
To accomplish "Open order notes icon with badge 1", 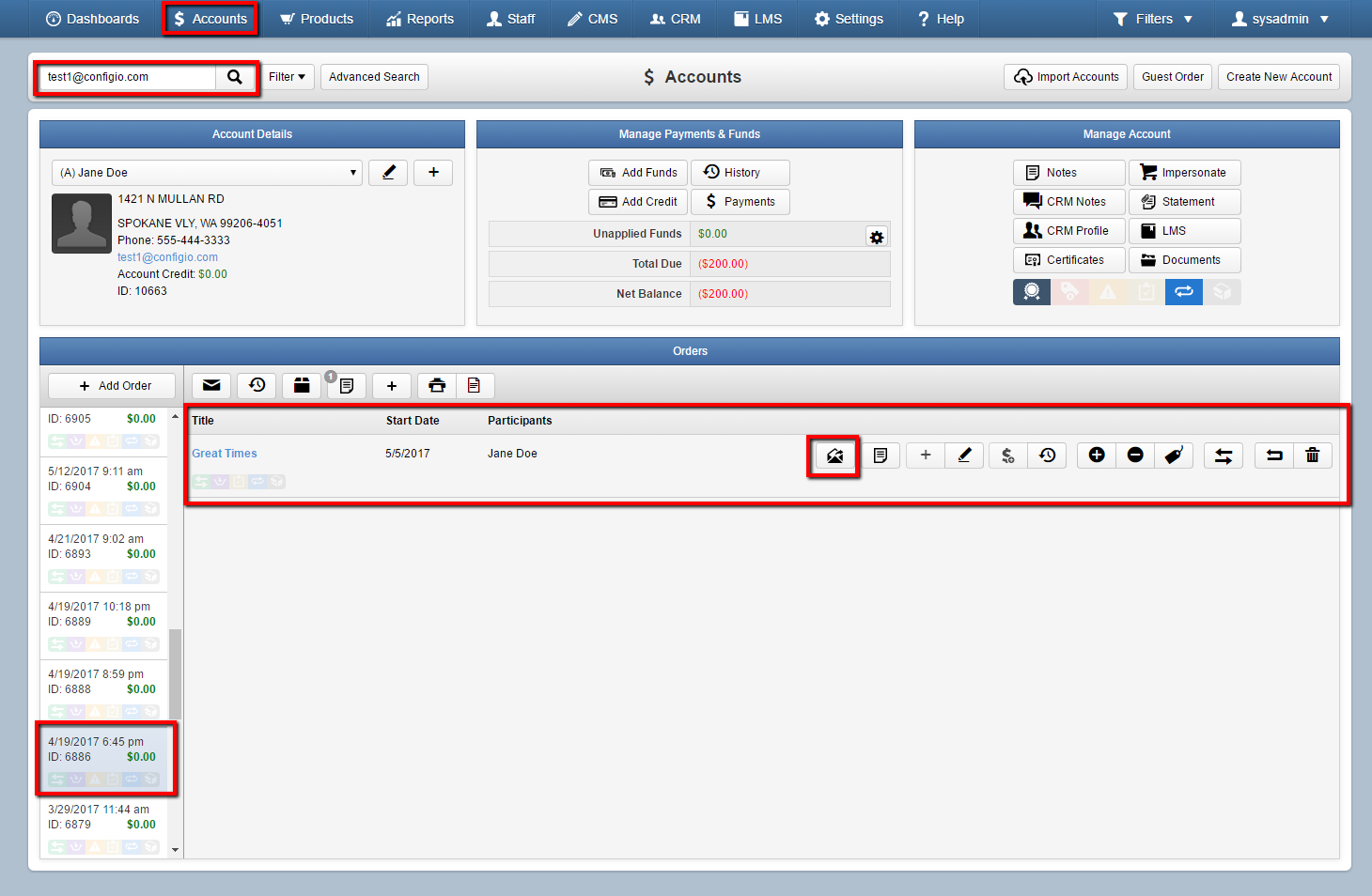I will pos(347,386).
